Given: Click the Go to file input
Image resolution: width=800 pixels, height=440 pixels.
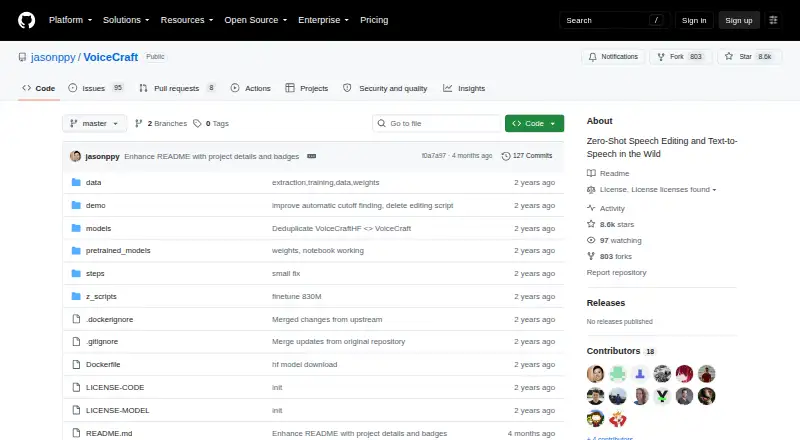Looking at the screenshot, I should pyautogui.click(x=437, y=124).
